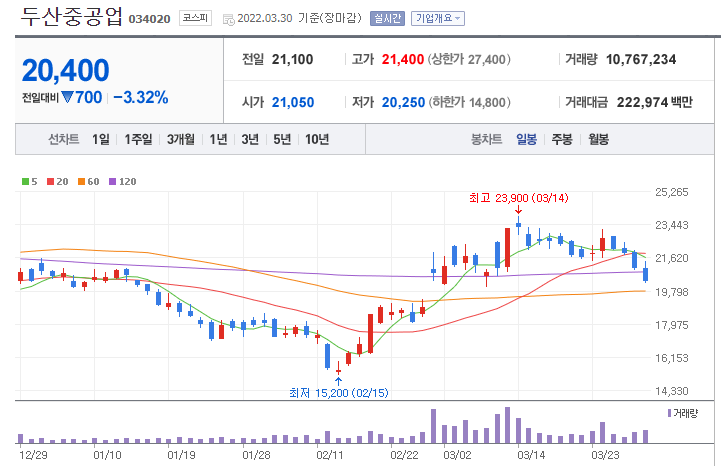Image resolution: width=721 pixels, height=466 pixels.
Task: Click the 25,265 price axis label
Action: coord(672,192)
